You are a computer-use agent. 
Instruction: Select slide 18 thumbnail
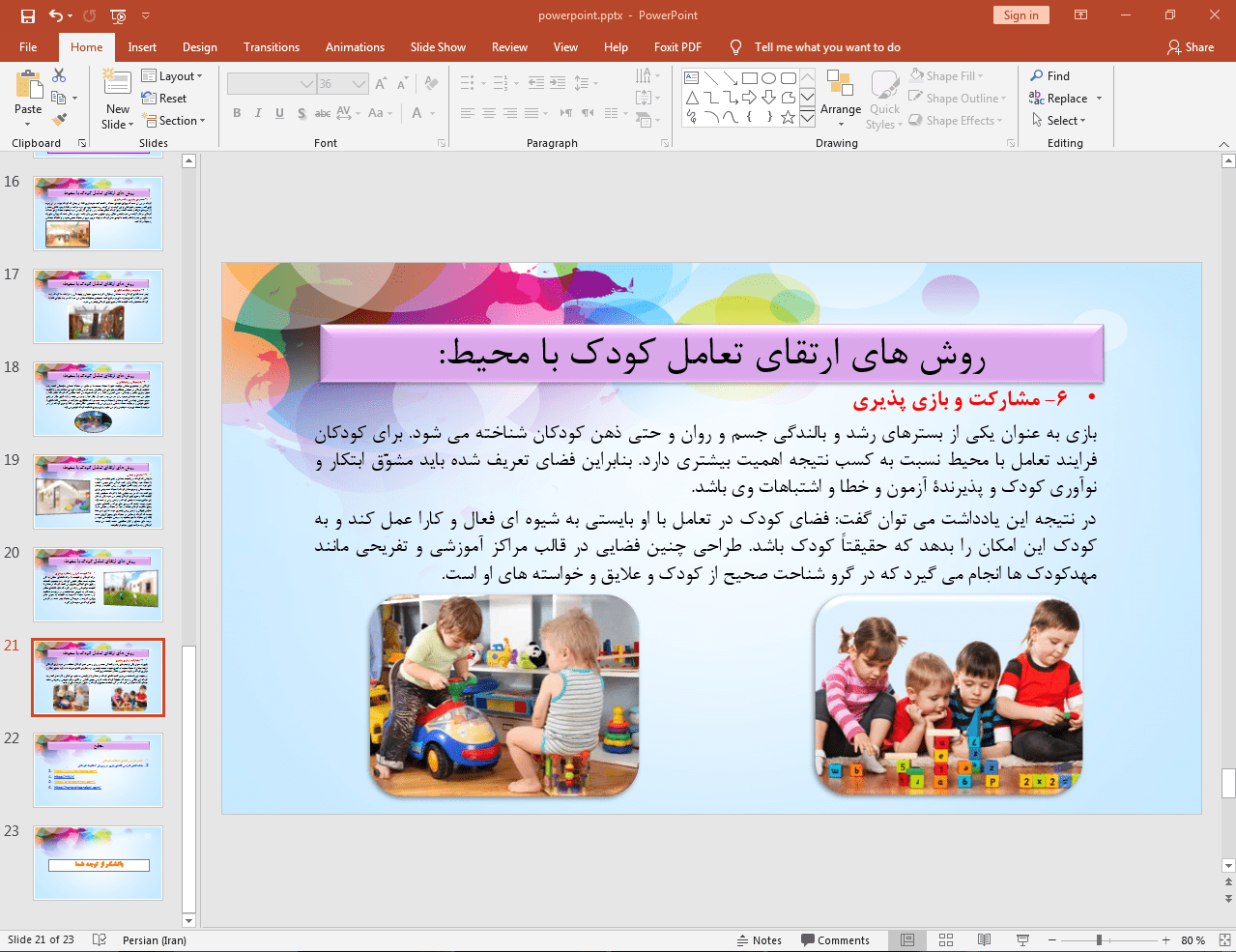click(x=98, y=399)
